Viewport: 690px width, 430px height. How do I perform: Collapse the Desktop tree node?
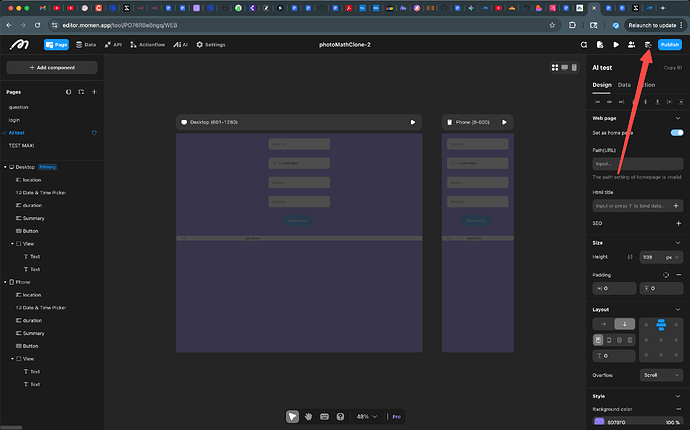5,167
